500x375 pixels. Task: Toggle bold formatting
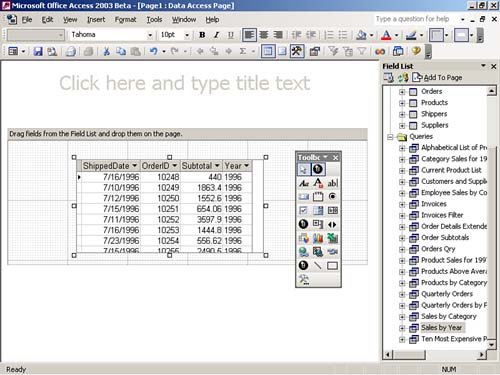coord(202,35)
